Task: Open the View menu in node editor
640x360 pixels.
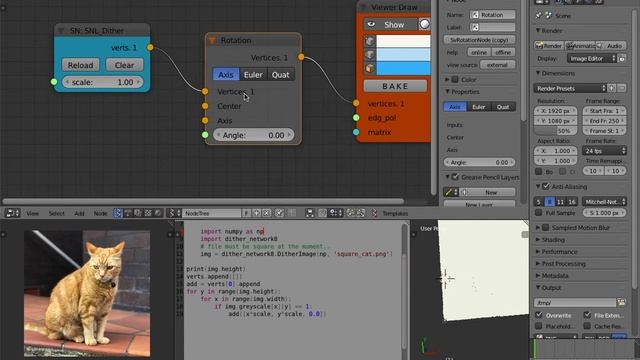Action: (32, 213)
